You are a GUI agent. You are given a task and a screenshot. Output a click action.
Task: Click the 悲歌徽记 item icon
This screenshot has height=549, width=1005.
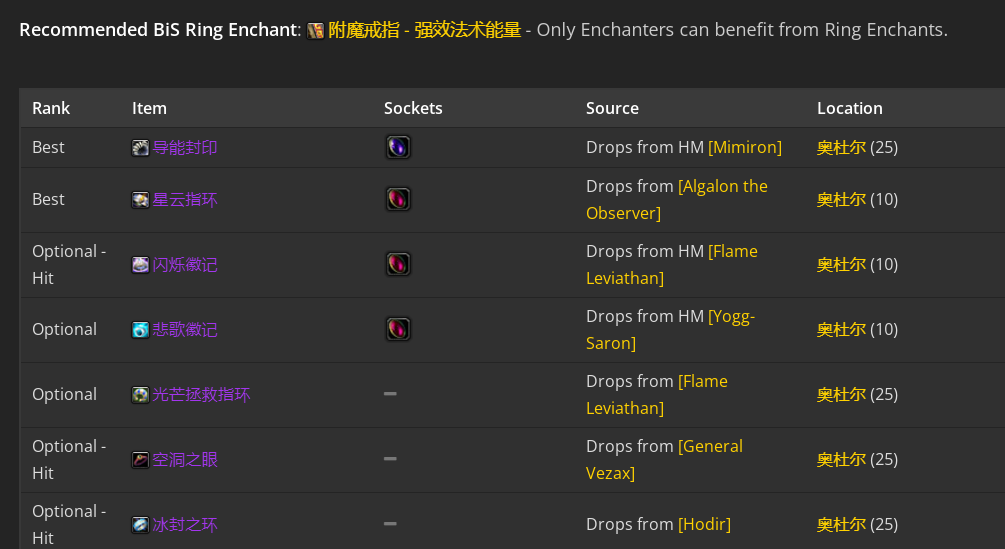[x=140, y=330]
